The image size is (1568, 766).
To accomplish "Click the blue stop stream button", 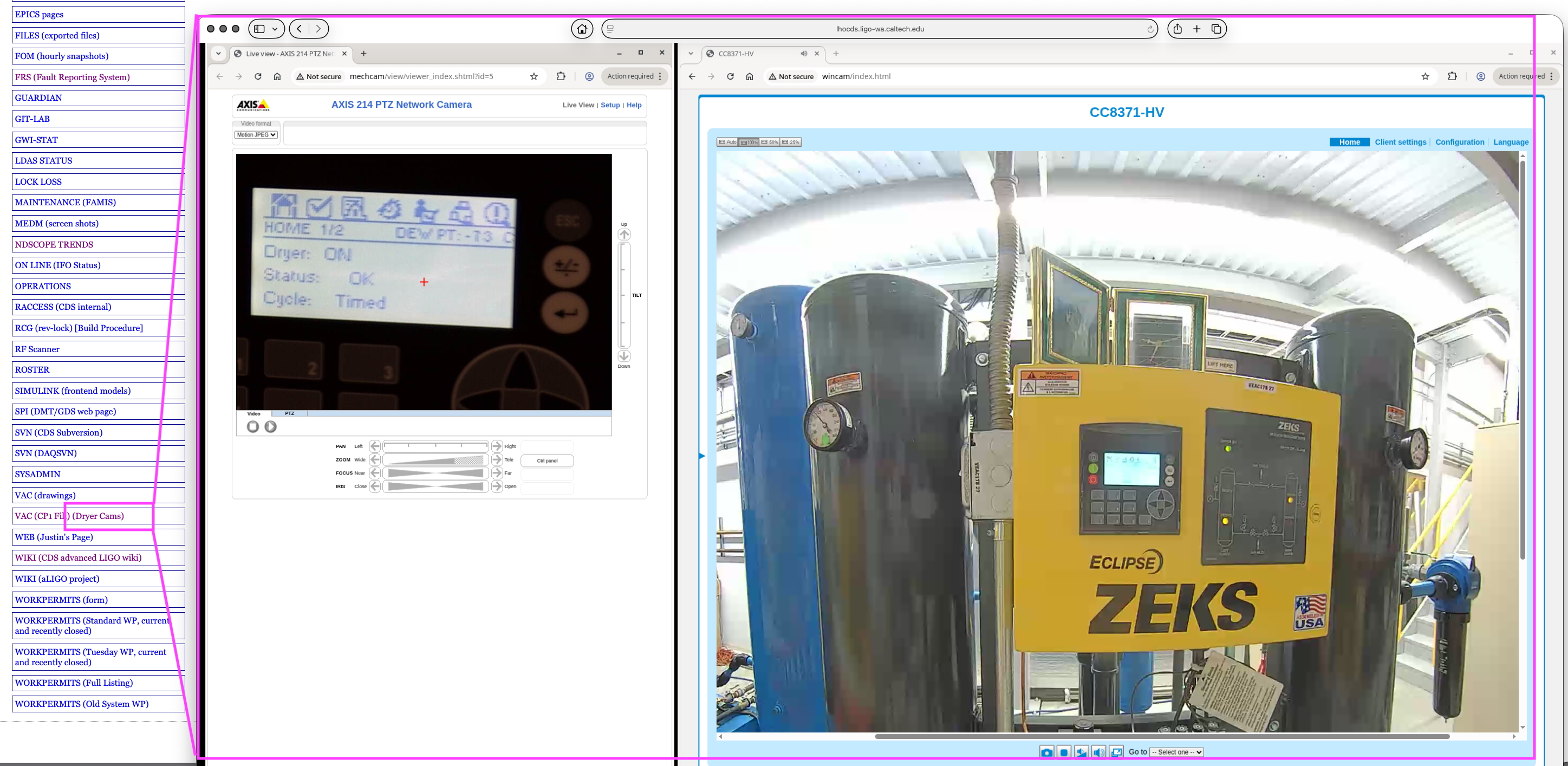I will click(1064, 752).
